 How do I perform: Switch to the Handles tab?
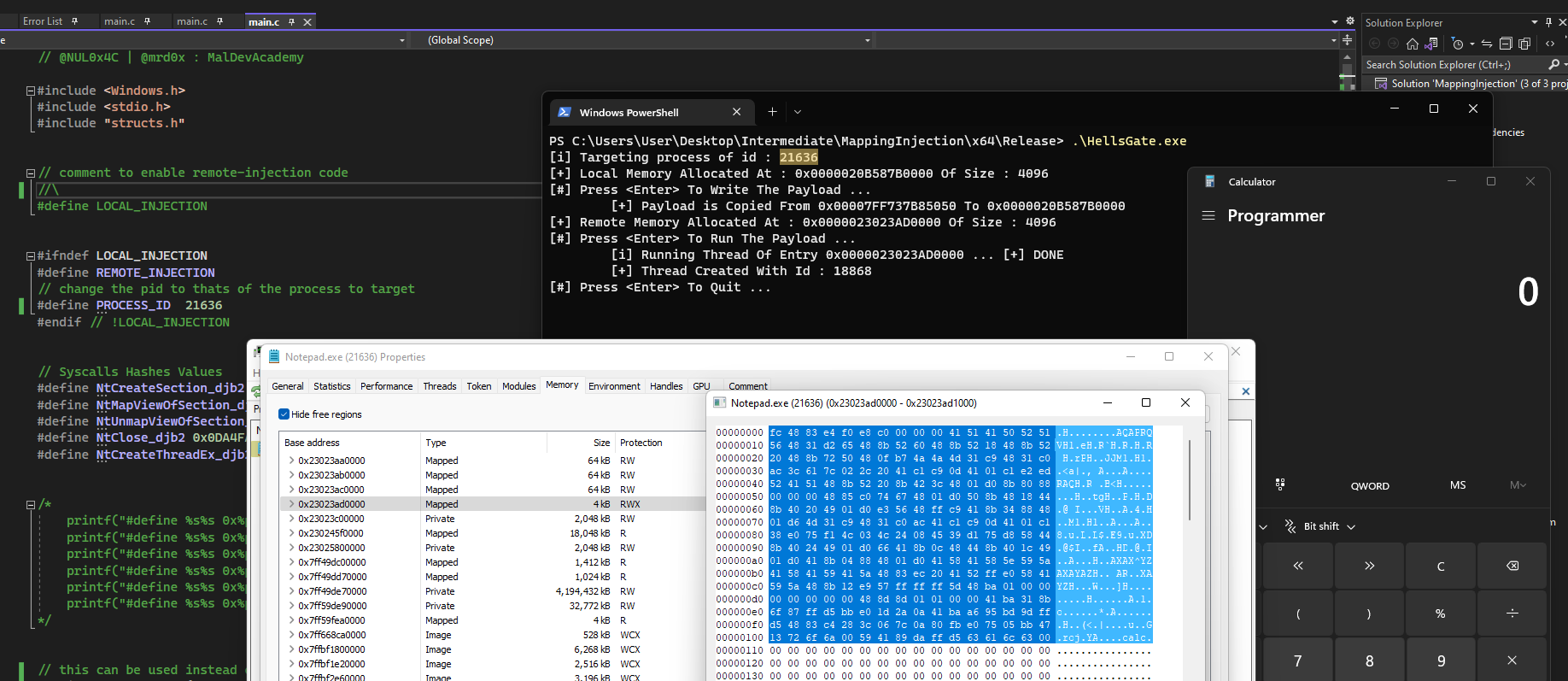[666, 386]
